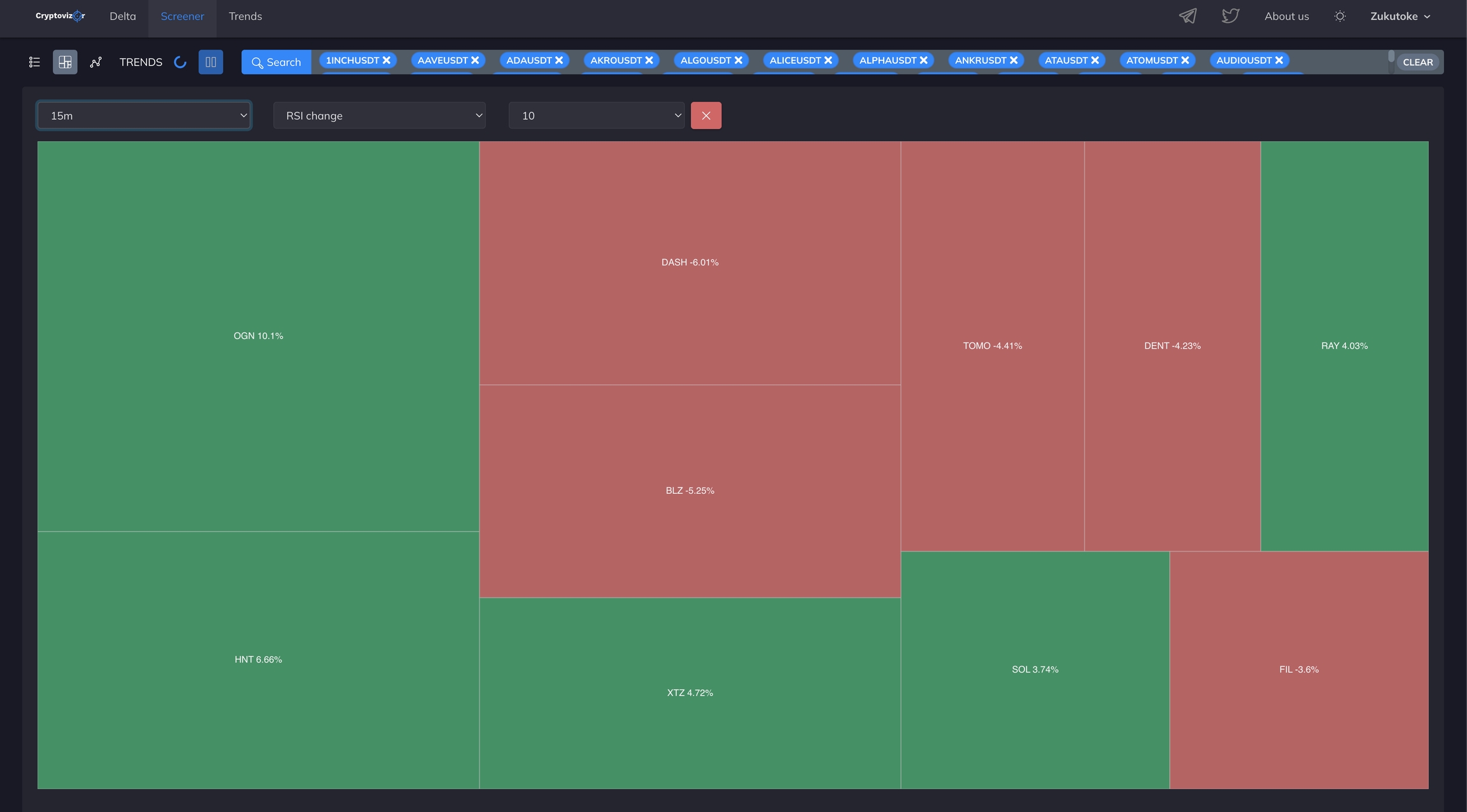Open the Zukutoke user menu
Screen dimensions: 1467x812
(x=1400, y=16)
